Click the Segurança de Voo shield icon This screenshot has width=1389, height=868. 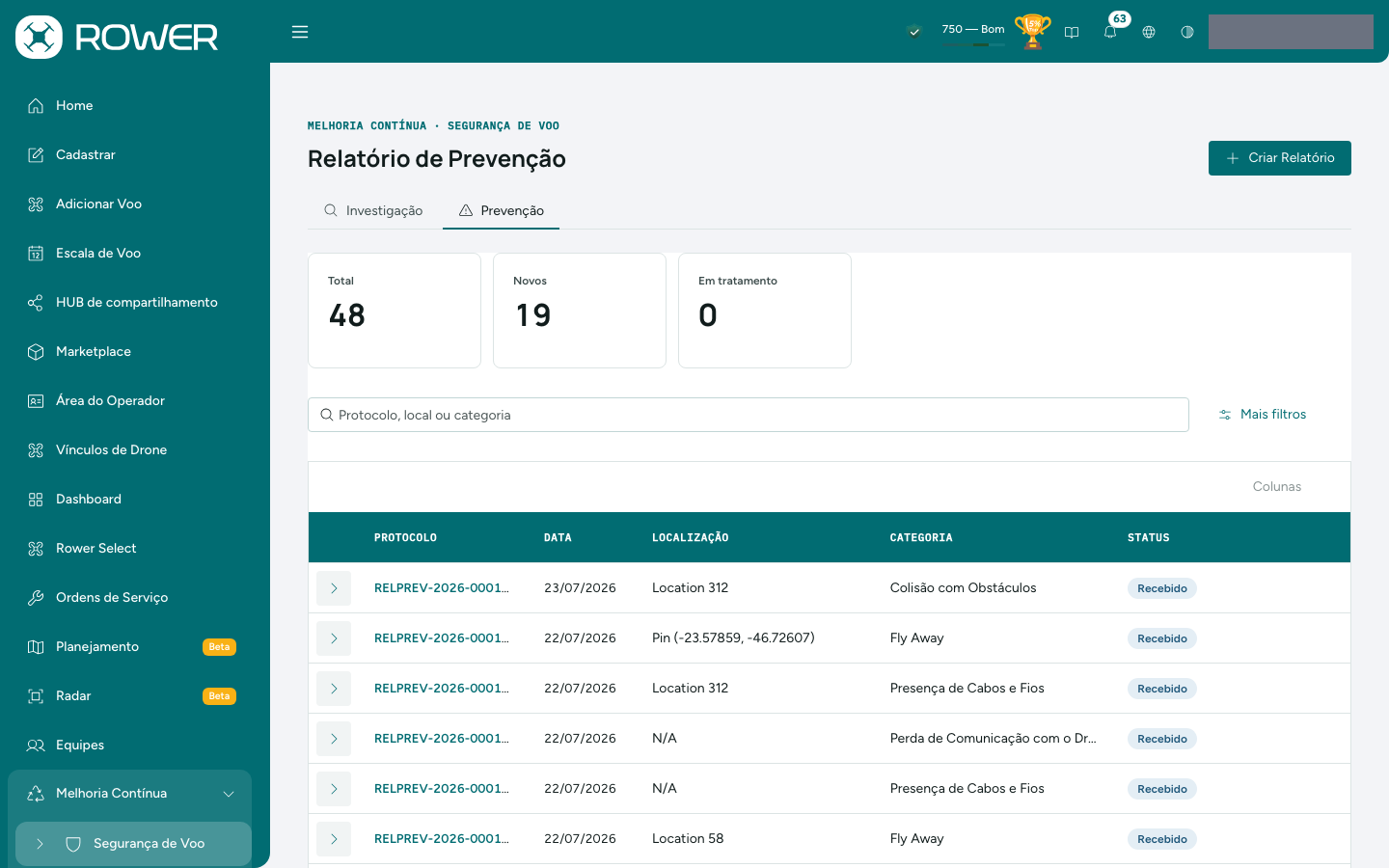click(73, 844)
